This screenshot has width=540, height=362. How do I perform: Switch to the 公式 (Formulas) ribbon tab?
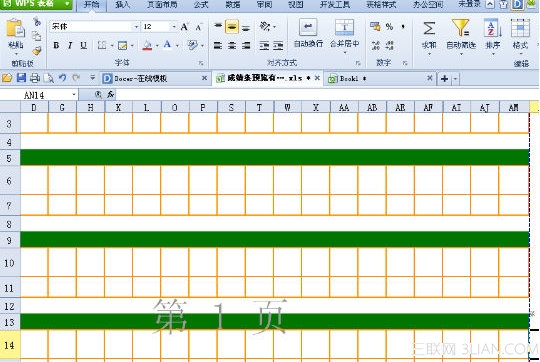(x=201, y=4)
